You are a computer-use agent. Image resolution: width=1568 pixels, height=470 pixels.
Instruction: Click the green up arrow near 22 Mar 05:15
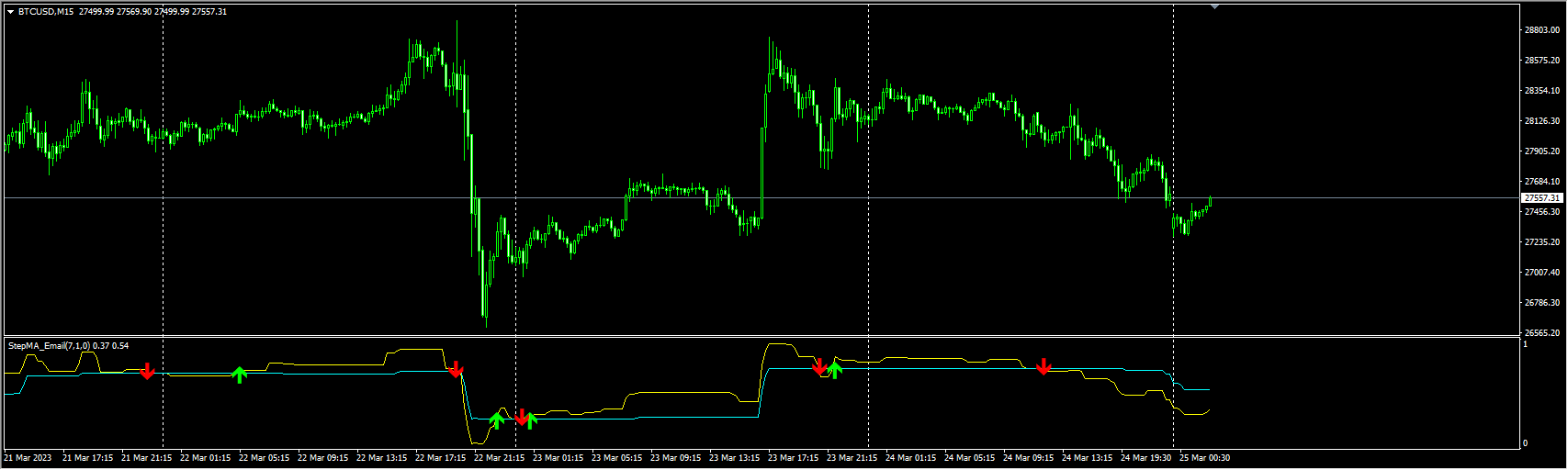point(240,374)
